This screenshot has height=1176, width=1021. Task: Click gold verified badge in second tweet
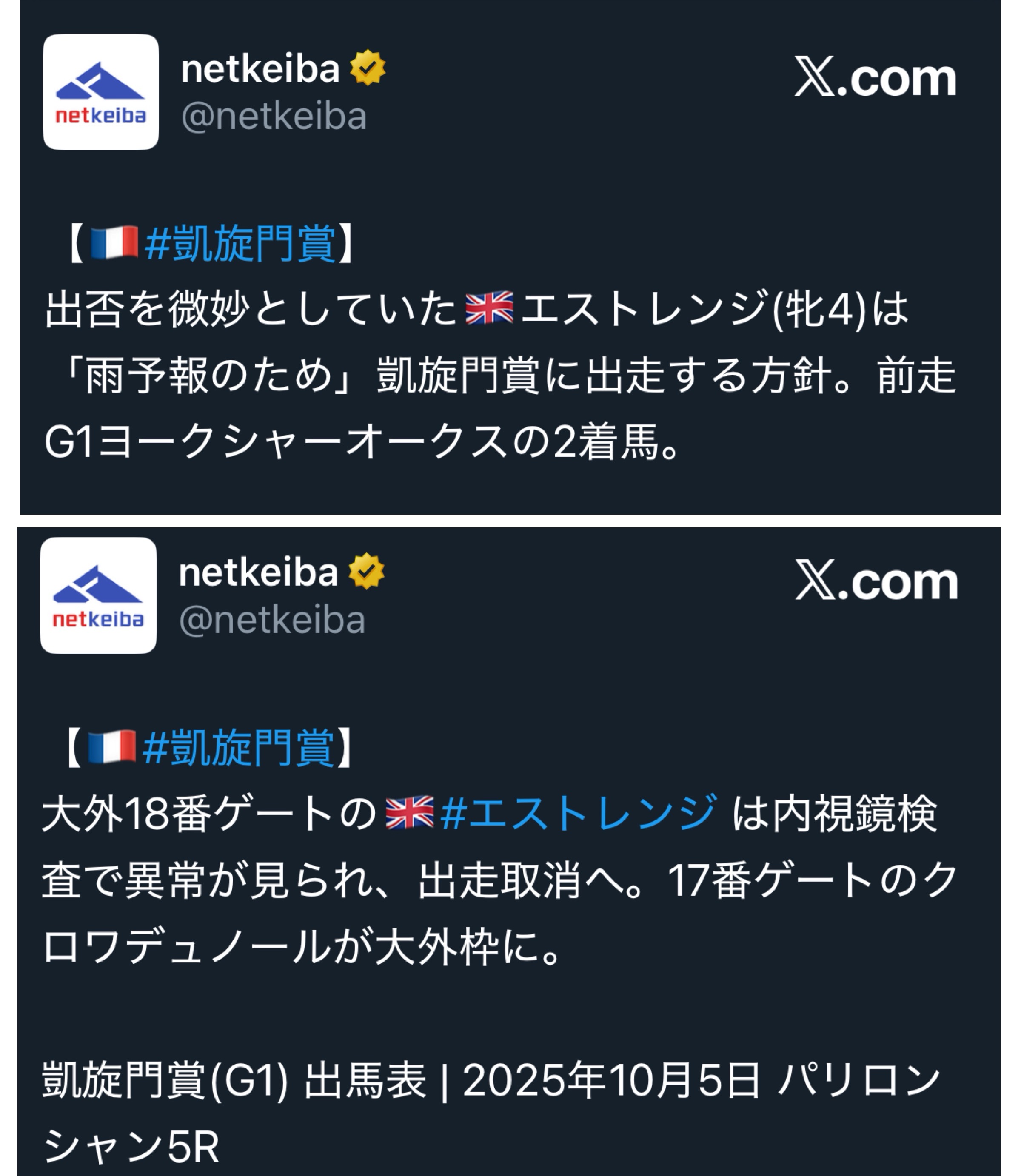(366, 571)
